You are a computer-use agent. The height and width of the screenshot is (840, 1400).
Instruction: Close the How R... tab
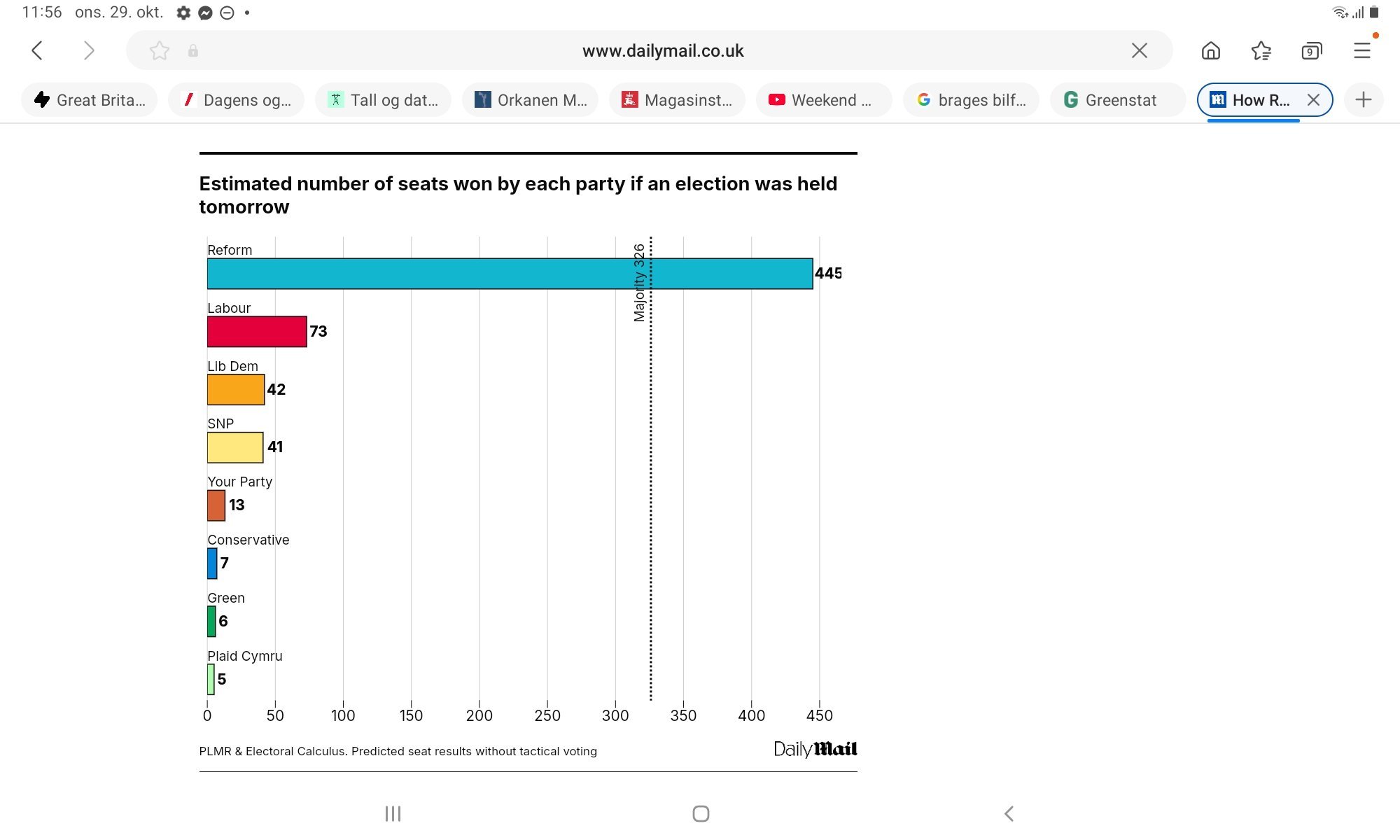[1313, 100]
